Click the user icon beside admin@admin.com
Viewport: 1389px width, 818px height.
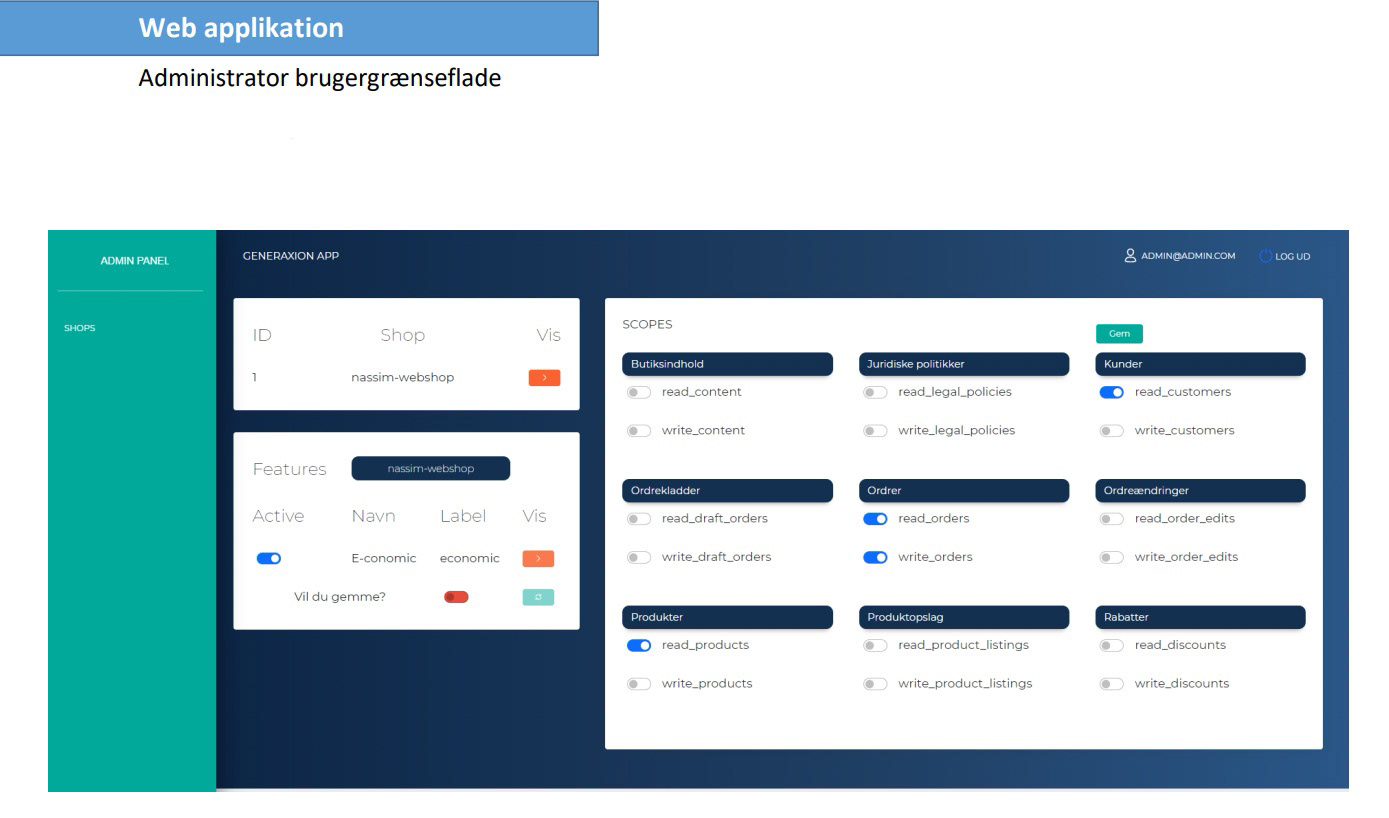(1131, 256)
